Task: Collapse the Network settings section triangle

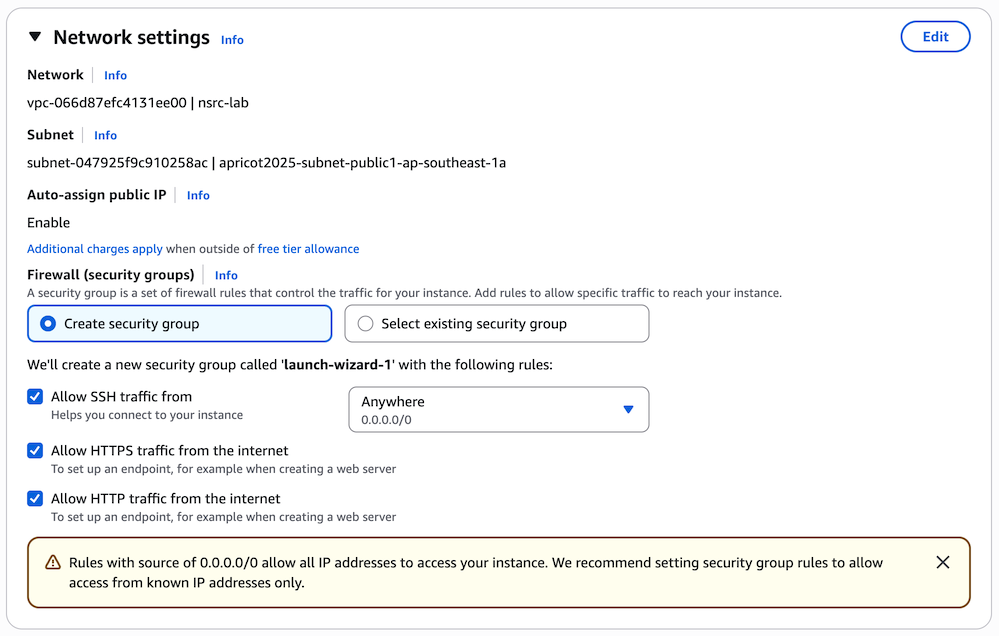Action: (35, 37)
